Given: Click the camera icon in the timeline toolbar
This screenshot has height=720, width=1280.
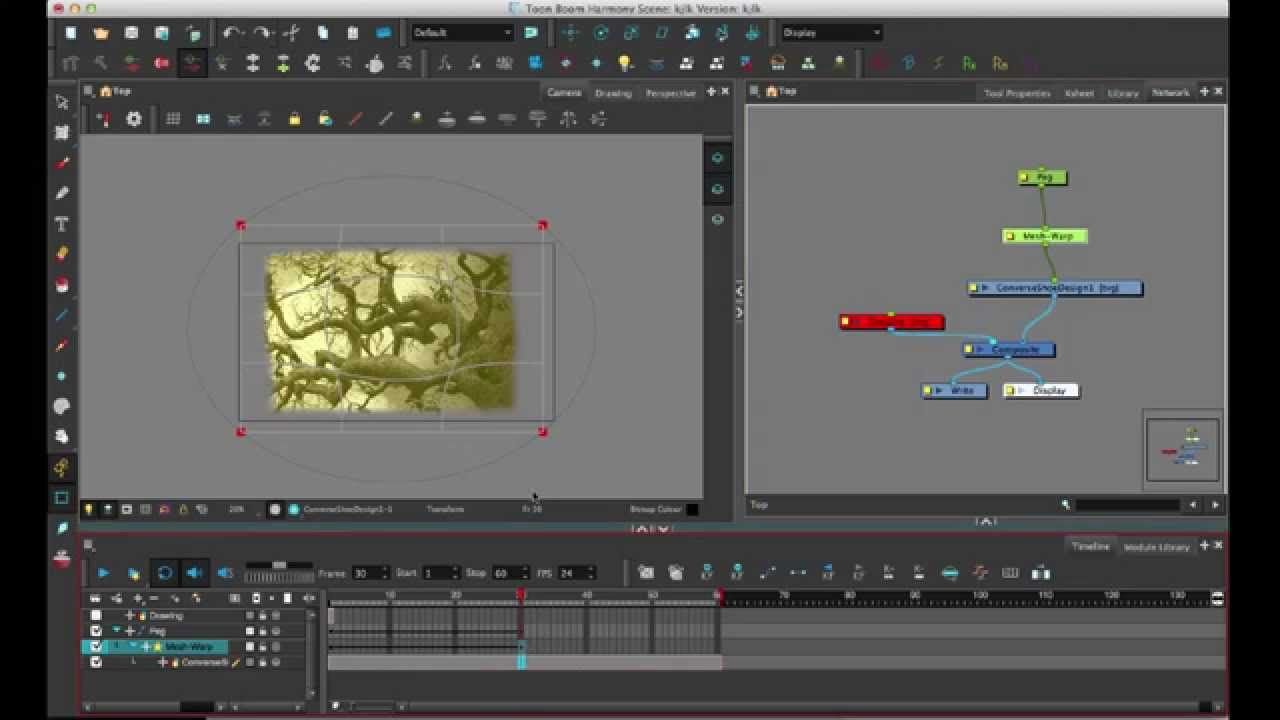Looking at the screenshot, I should click(x=646, y=573).
